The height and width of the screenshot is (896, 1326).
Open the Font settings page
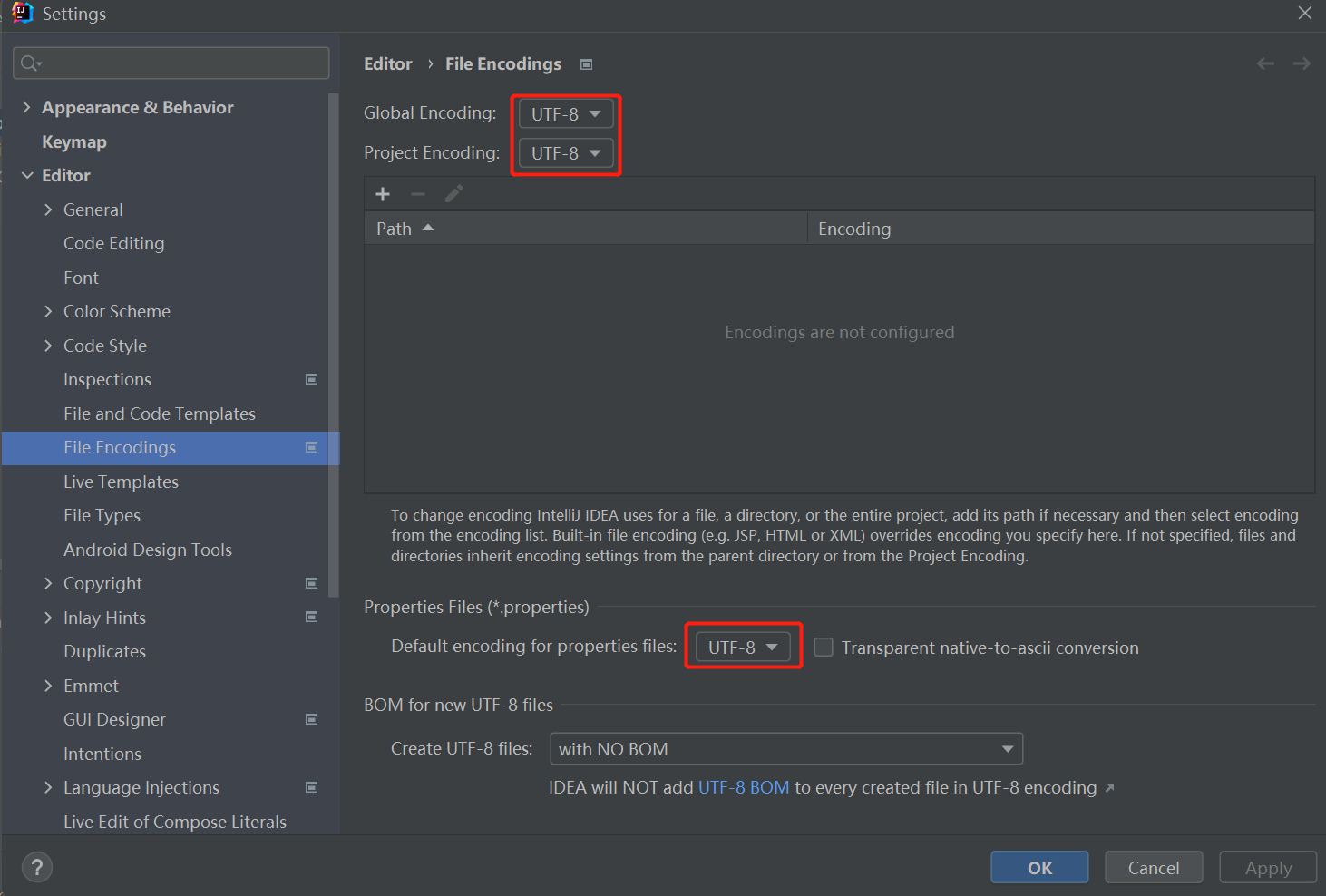(81, 278)
